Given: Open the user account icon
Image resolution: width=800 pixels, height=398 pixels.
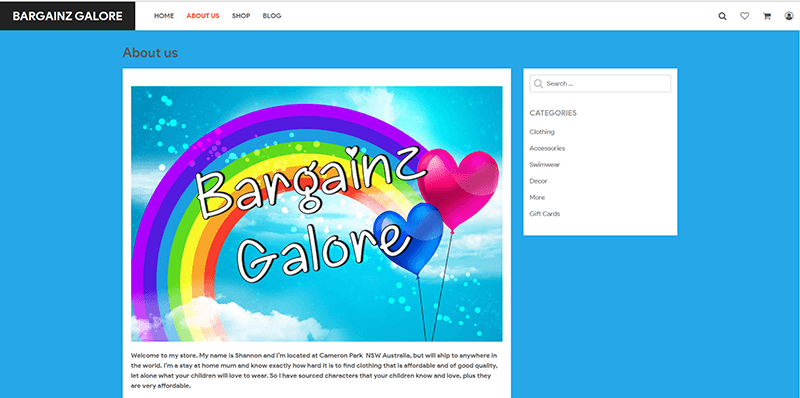Looking at the screenshot, I should point(789,16).
